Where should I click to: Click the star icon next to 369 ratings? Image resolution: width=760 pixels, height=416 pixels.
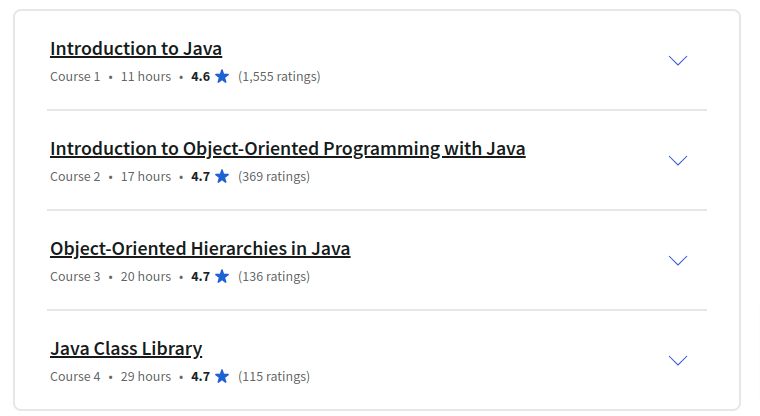pos(222,176)
